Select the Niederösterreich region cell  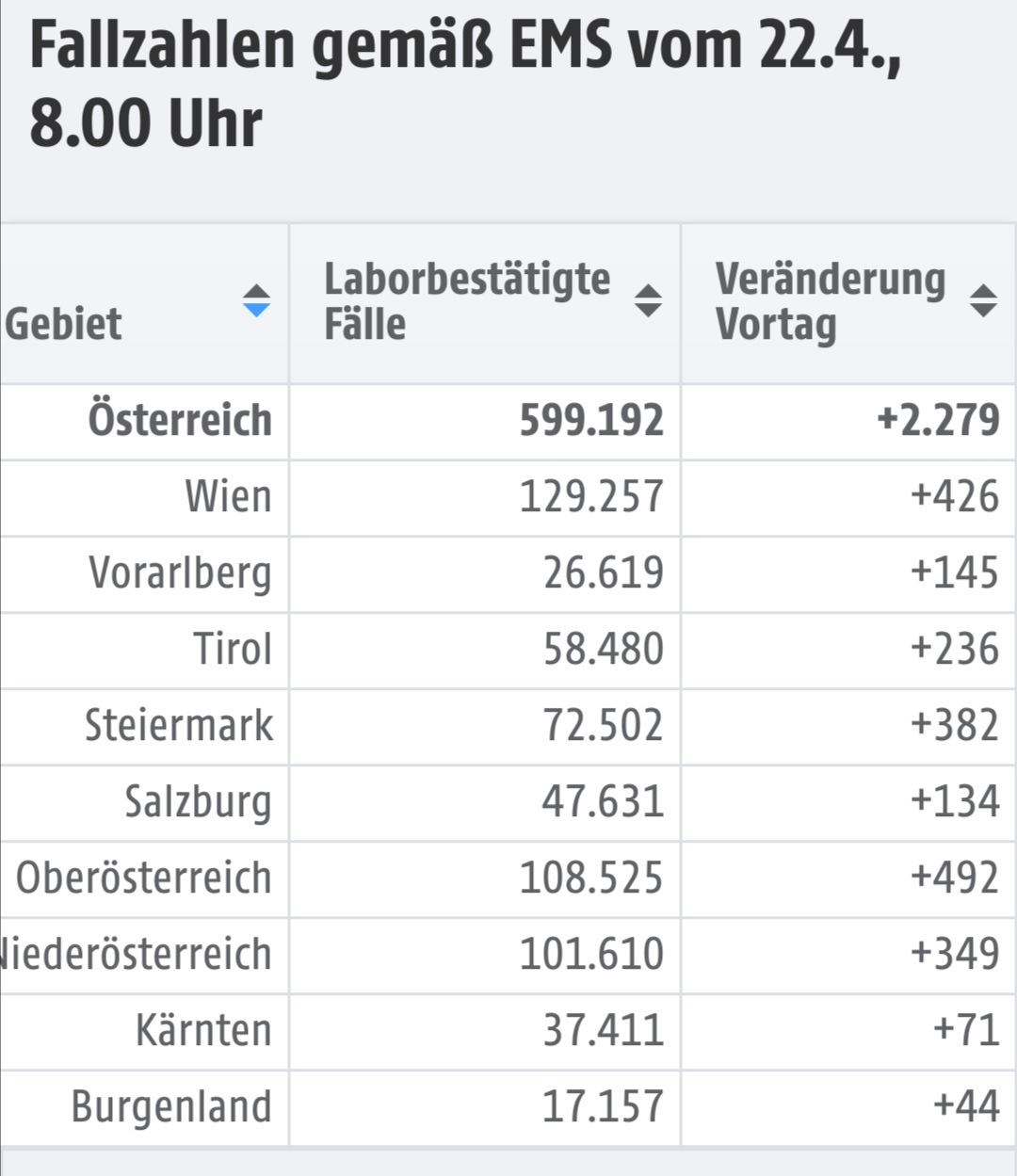point(144,956)
